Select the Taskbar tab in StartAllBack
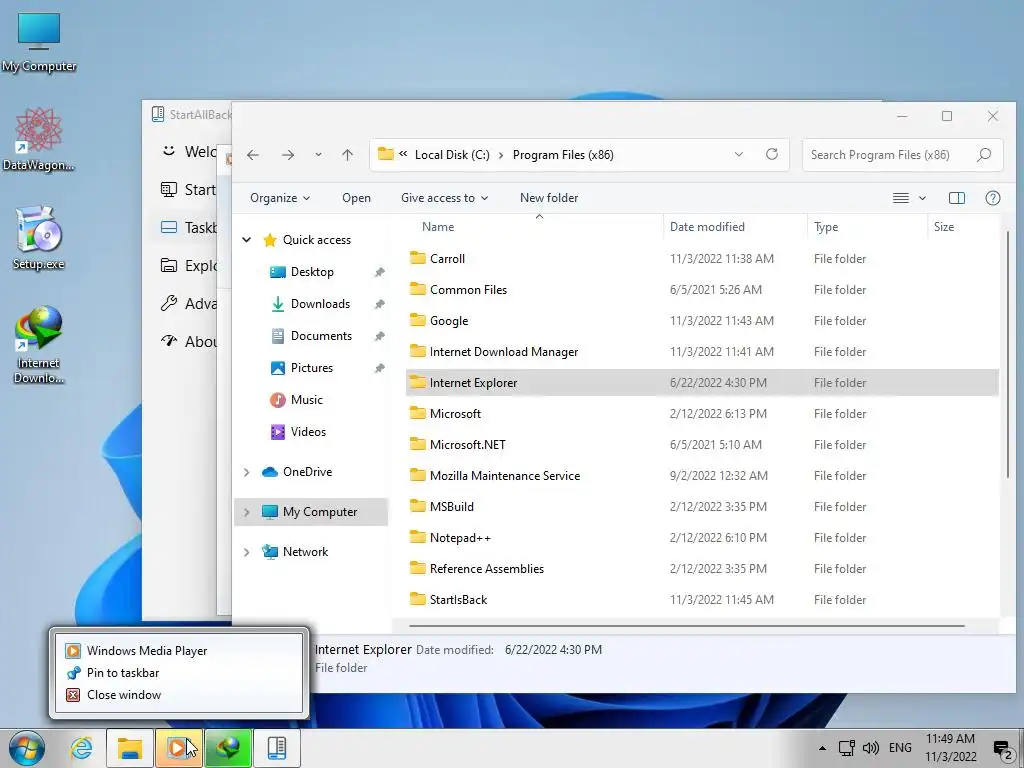1024x768 pixels. [189, 227]
